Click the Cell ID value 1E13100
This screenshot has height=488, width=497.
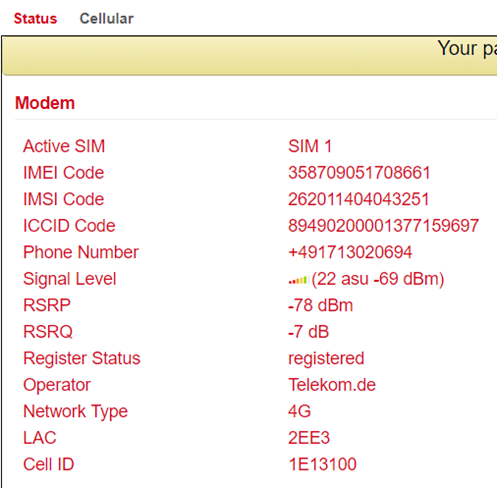(x=322, y=464)
